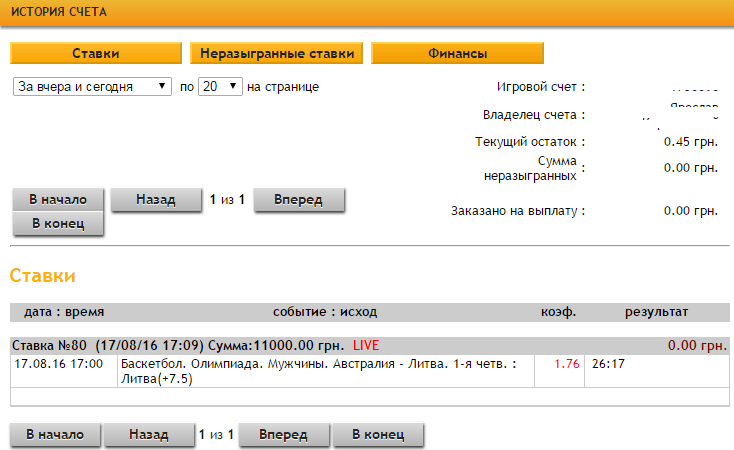Screen dimensions: 734x450
Task: Click 'Вперед' button above the bets table
Action: (298, 199)
